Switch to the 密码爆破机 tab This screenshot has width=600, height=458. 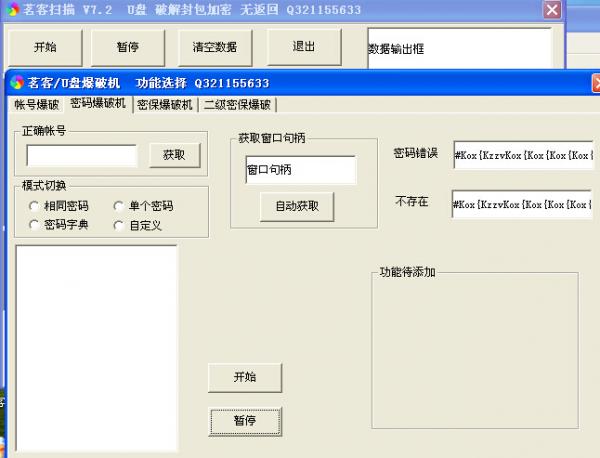click(98, 103)
